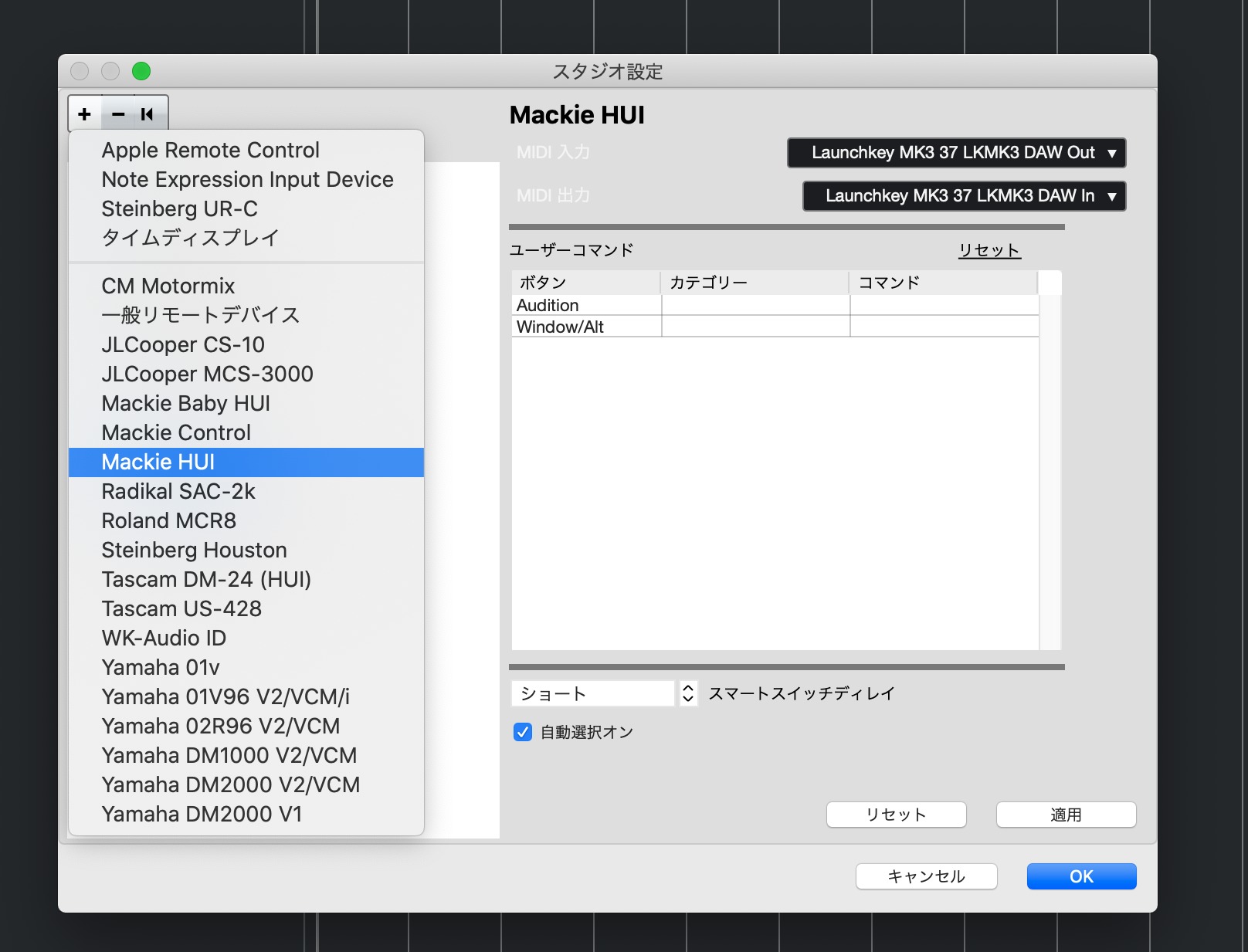This screenshot has height=952, width=1248.
Task: Pick 一般リモートデバイス from the list
Action: (246, 315)
